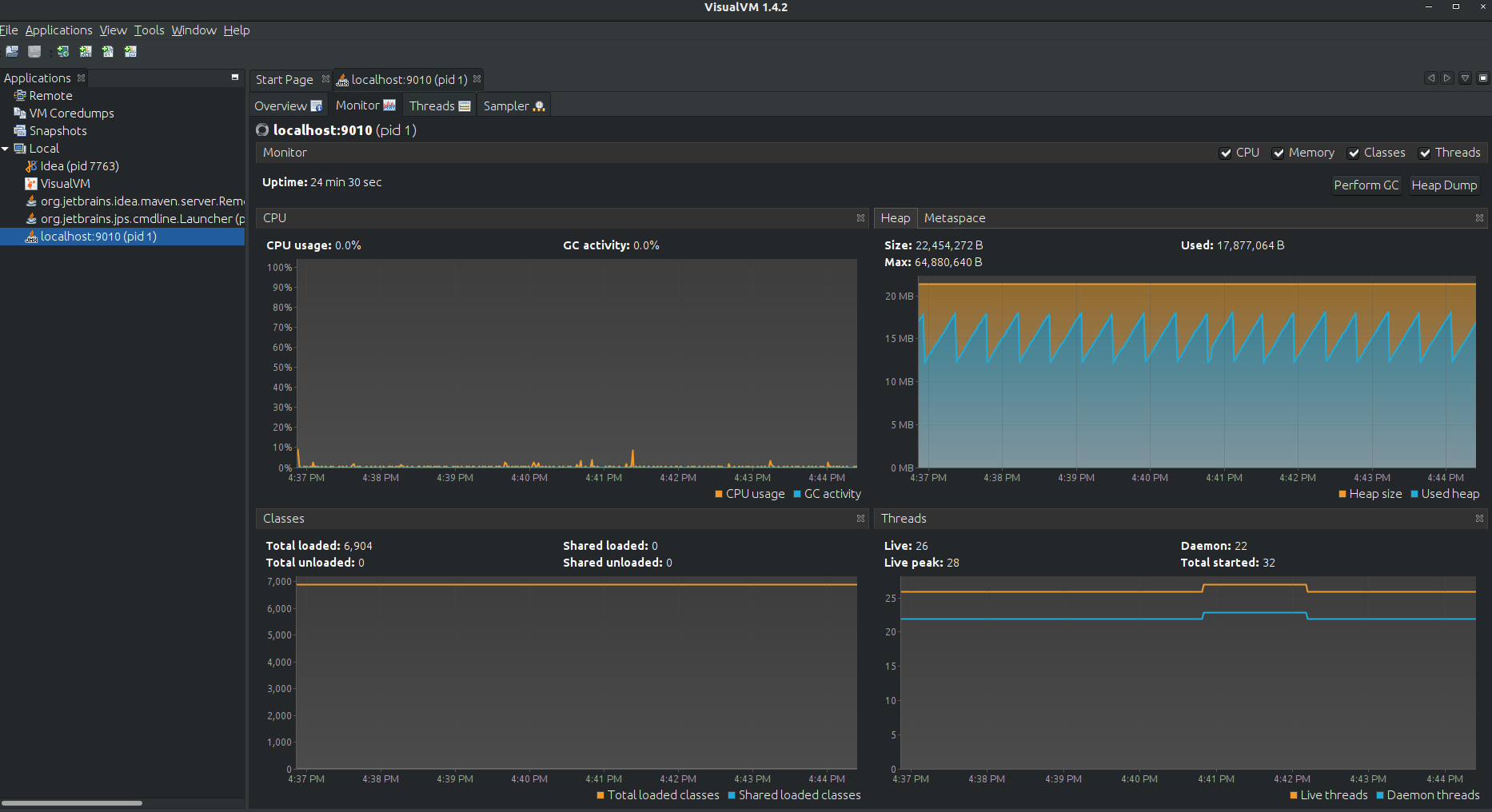Viewport: 1492px width, 812px height.
Task: Click the Uptime value text
Action: tap(346, 183)
